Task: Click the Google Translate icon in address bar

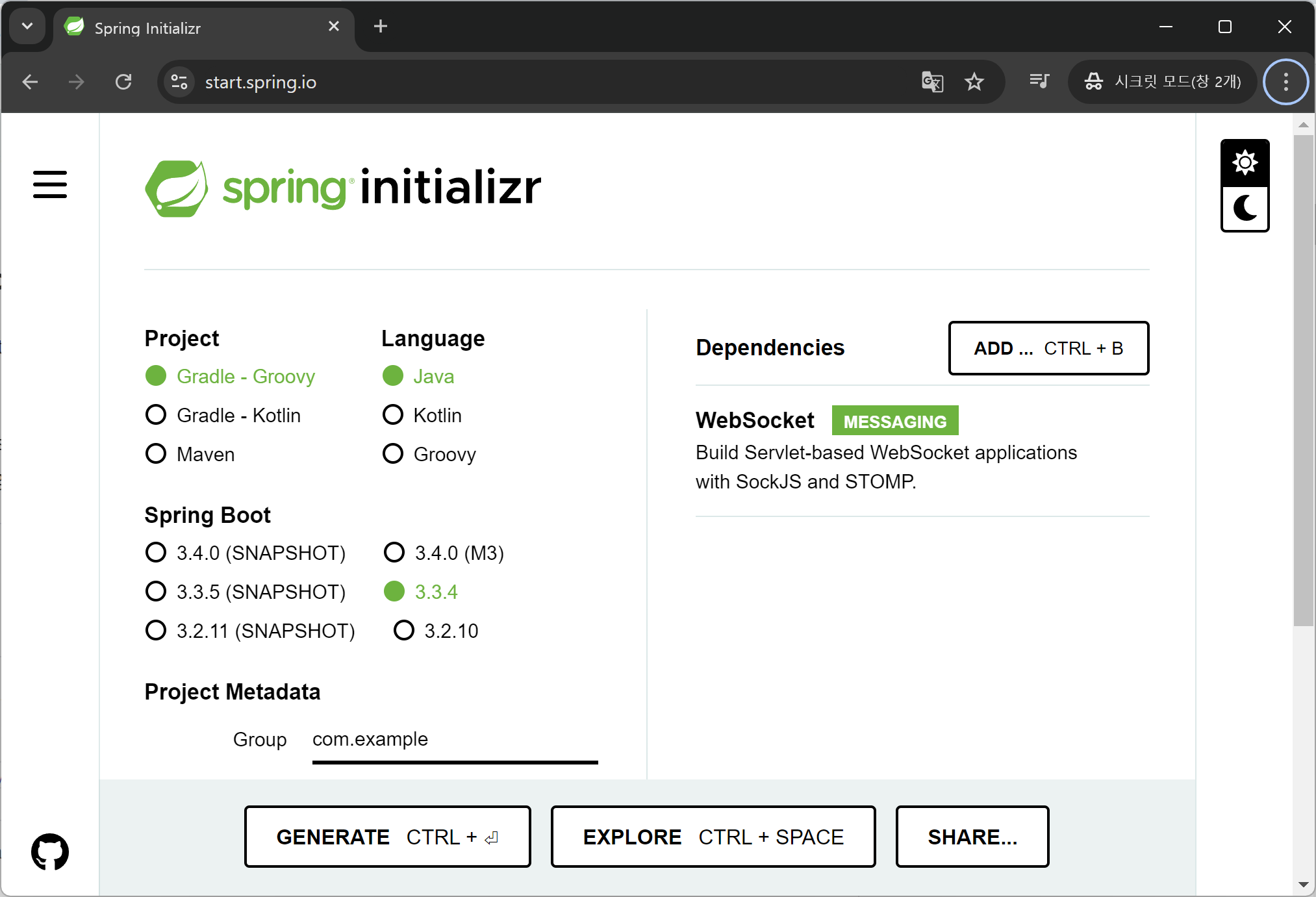Action: point(932,82)
